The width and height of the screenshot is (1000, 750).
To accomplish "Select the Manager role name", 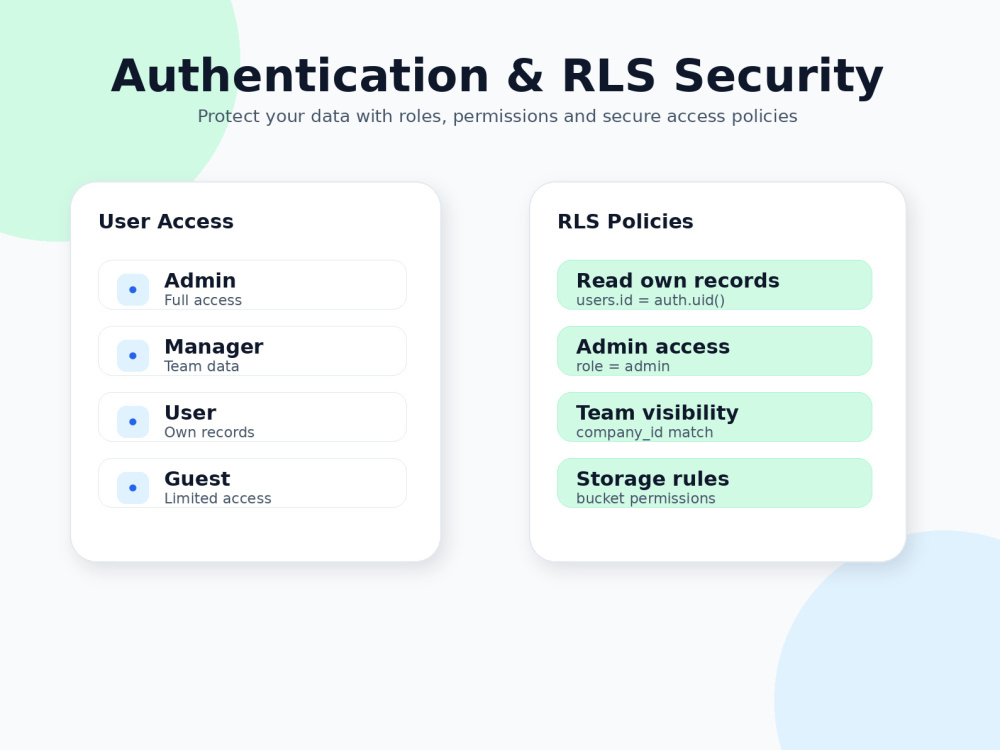I will point(214,347).
